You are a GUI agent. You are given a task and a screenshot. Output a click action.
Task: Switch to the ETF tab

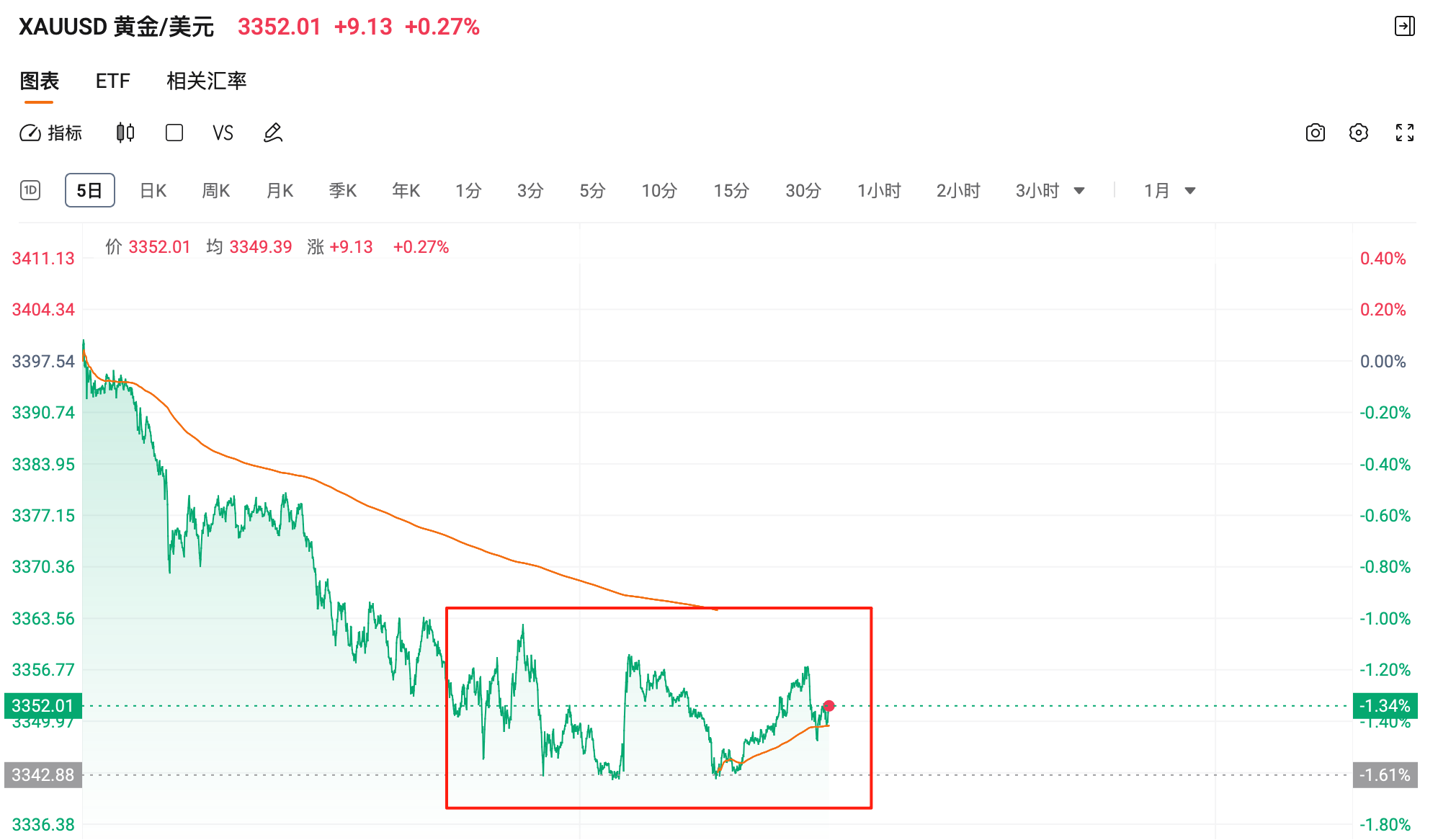112,81
